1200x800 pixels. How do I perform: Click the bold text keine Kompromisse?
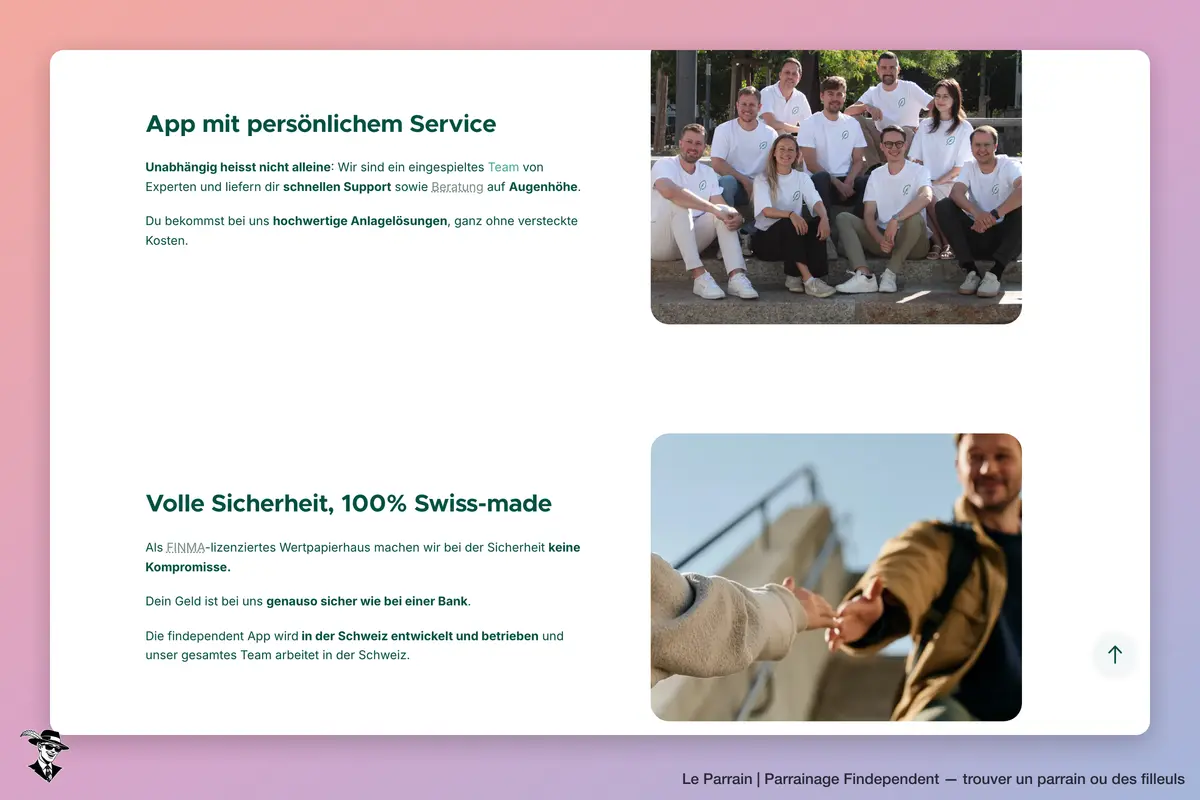click(363, 557)
